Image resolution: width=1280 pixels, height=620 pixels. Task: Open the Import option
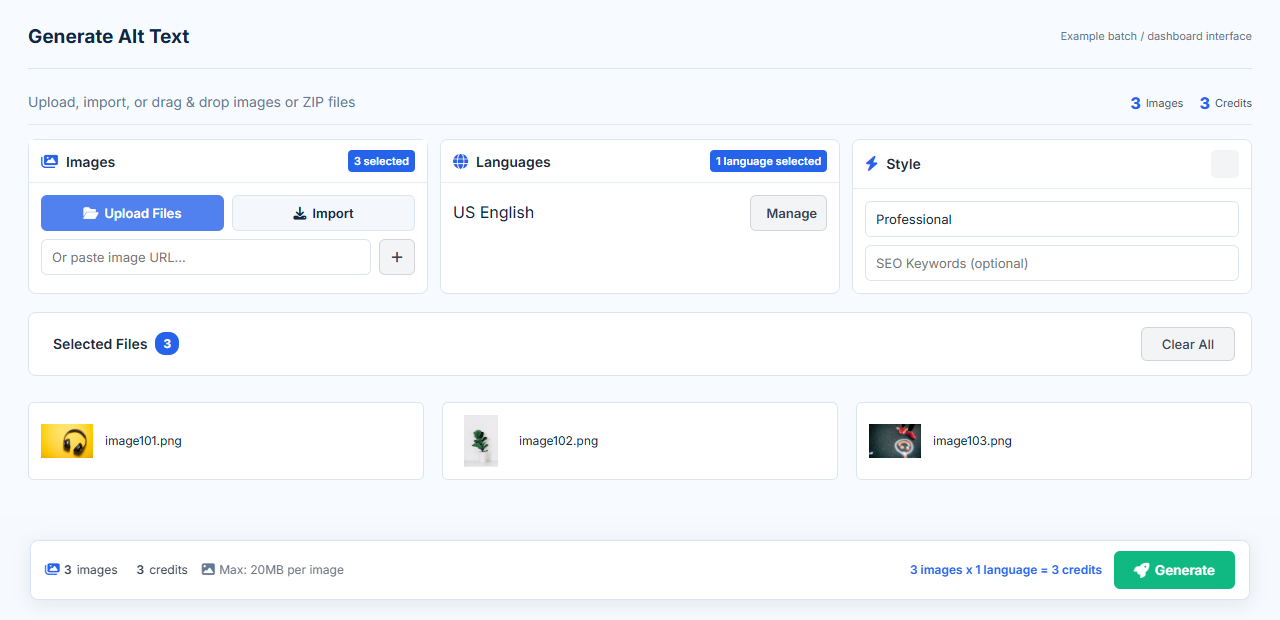click(x=323, y=213)
